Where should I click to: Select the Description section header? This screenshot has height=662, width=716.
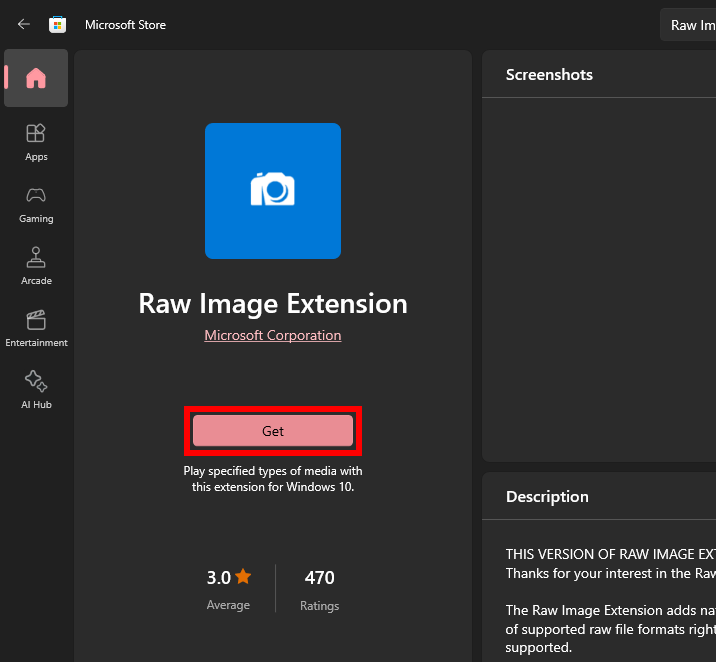click(547, 497)
